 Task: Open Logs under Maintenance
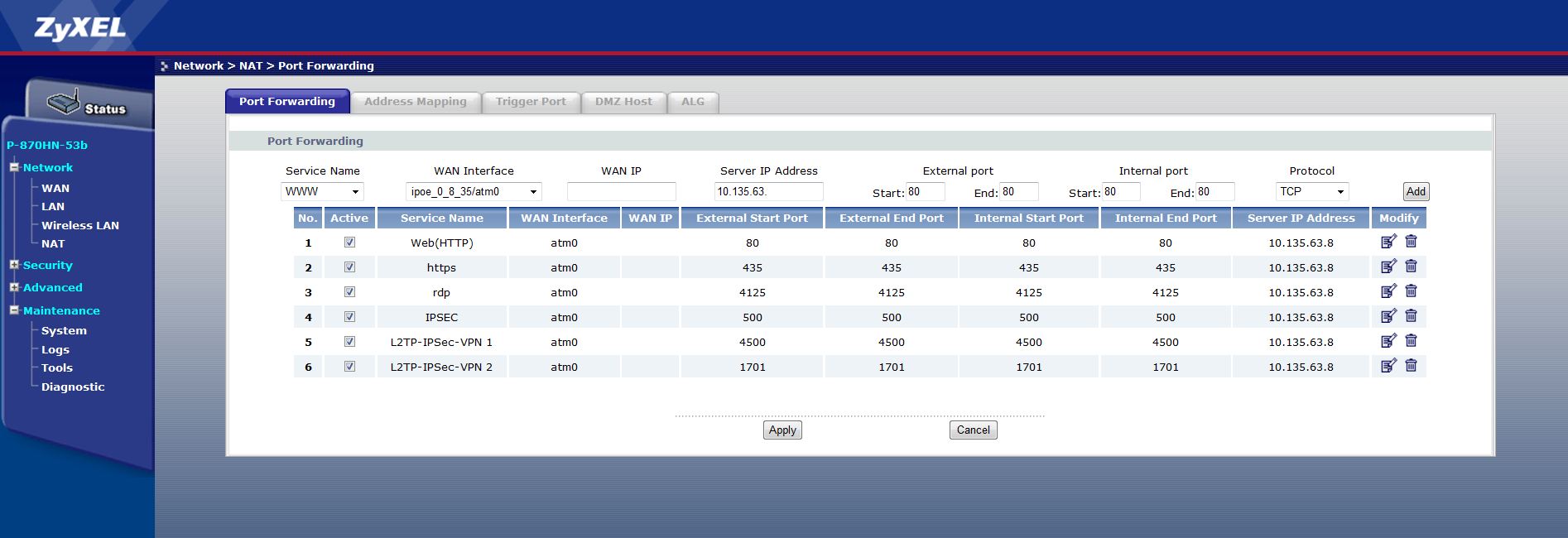tap(55, 349)
